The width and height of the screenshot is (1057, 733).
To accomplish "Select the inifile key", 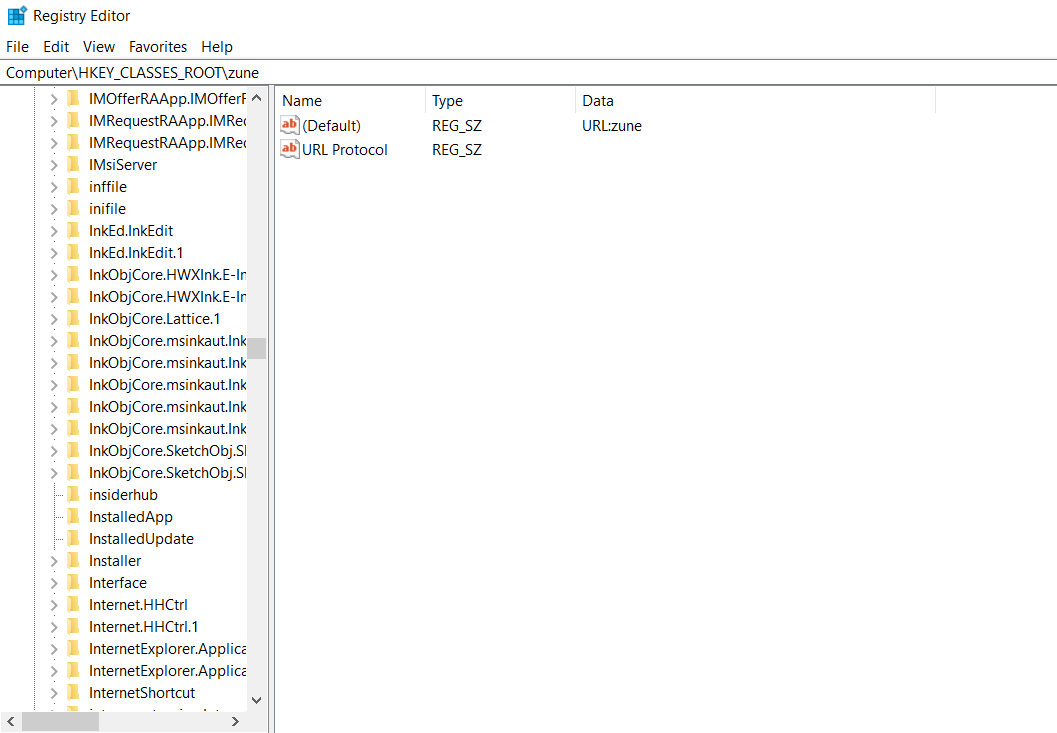I will tap(107, 208).
